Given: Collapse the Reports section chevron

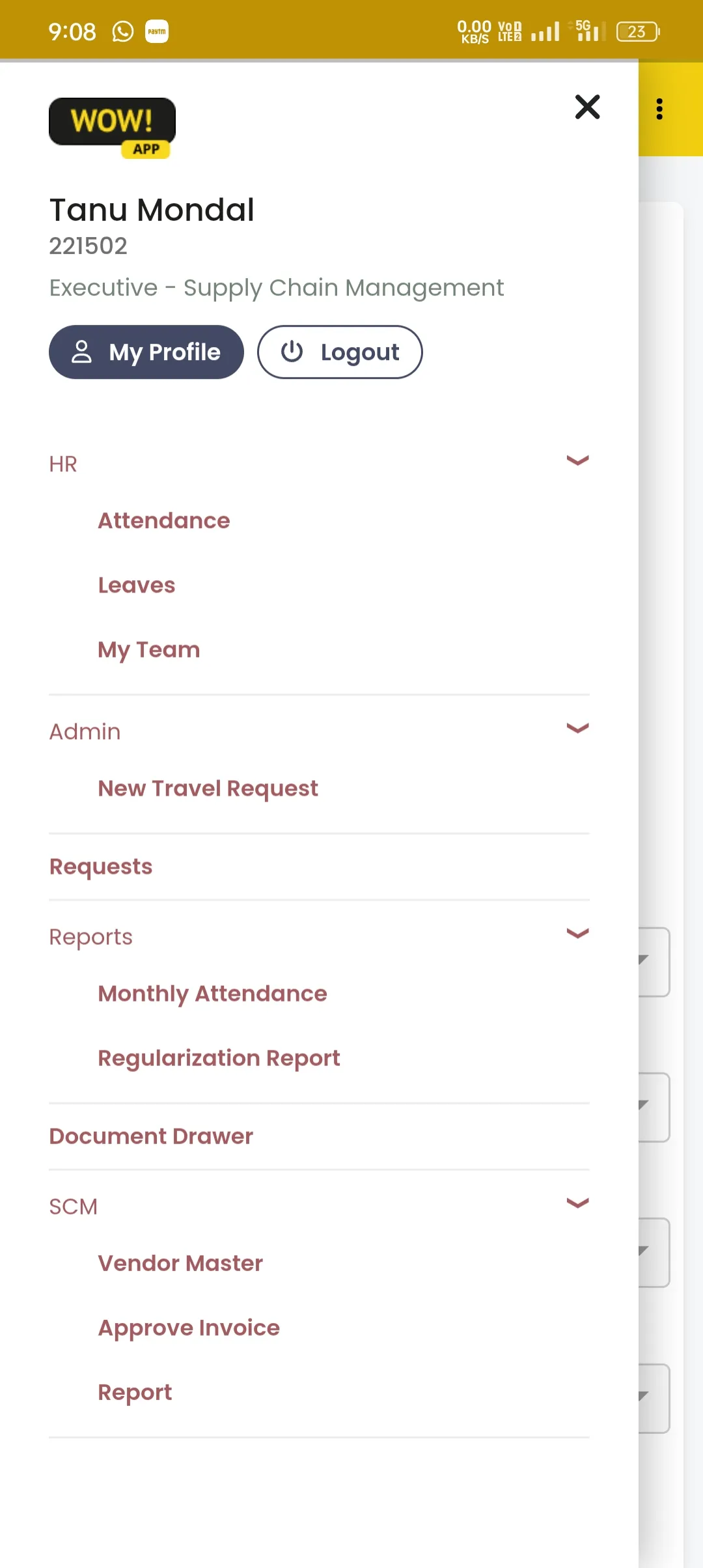Looking at the screenshot, I should point(577,933).
